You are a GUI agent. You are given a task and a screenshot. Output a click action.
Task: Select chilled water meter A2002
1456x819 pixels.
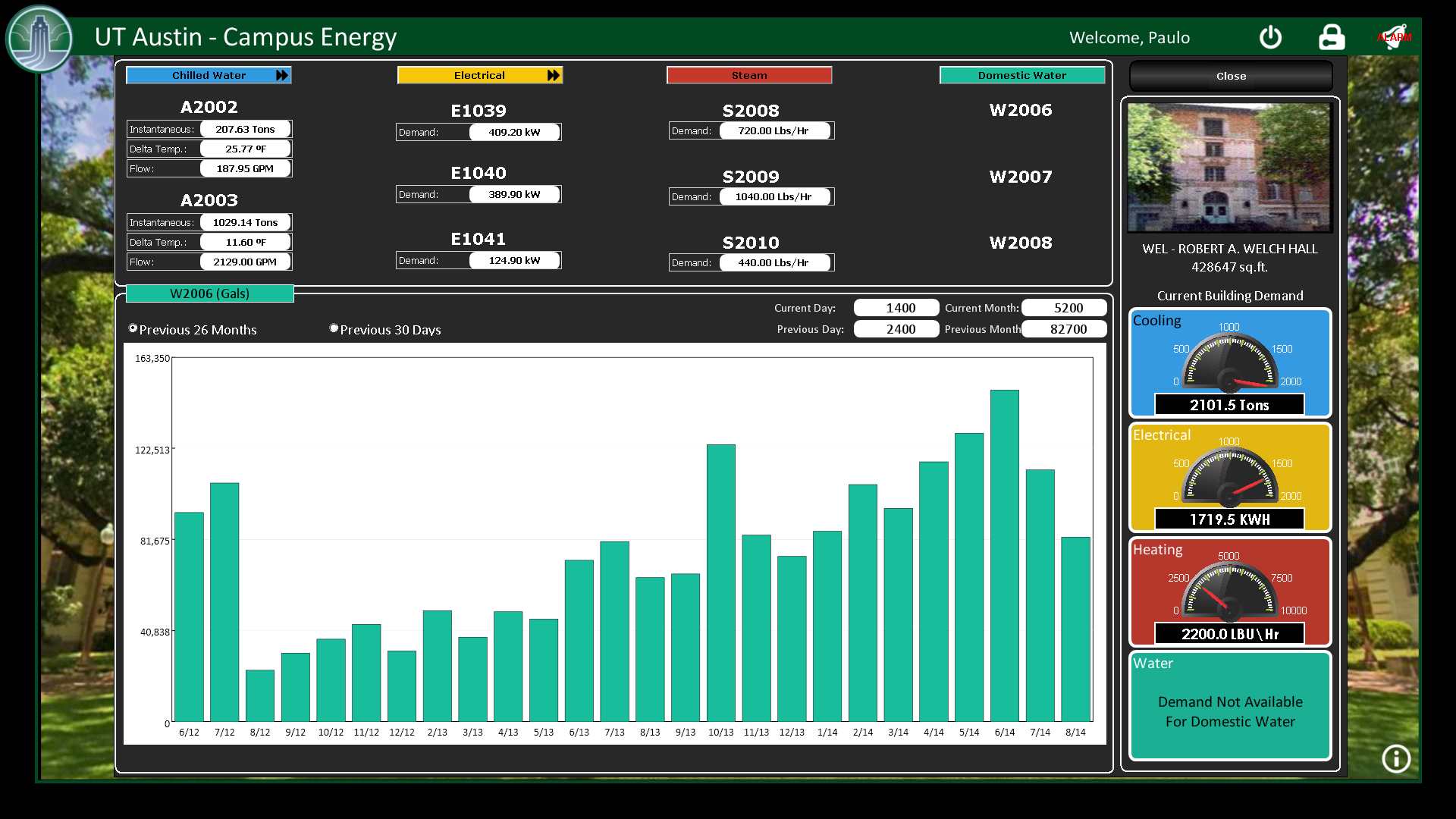coord(209,107)
